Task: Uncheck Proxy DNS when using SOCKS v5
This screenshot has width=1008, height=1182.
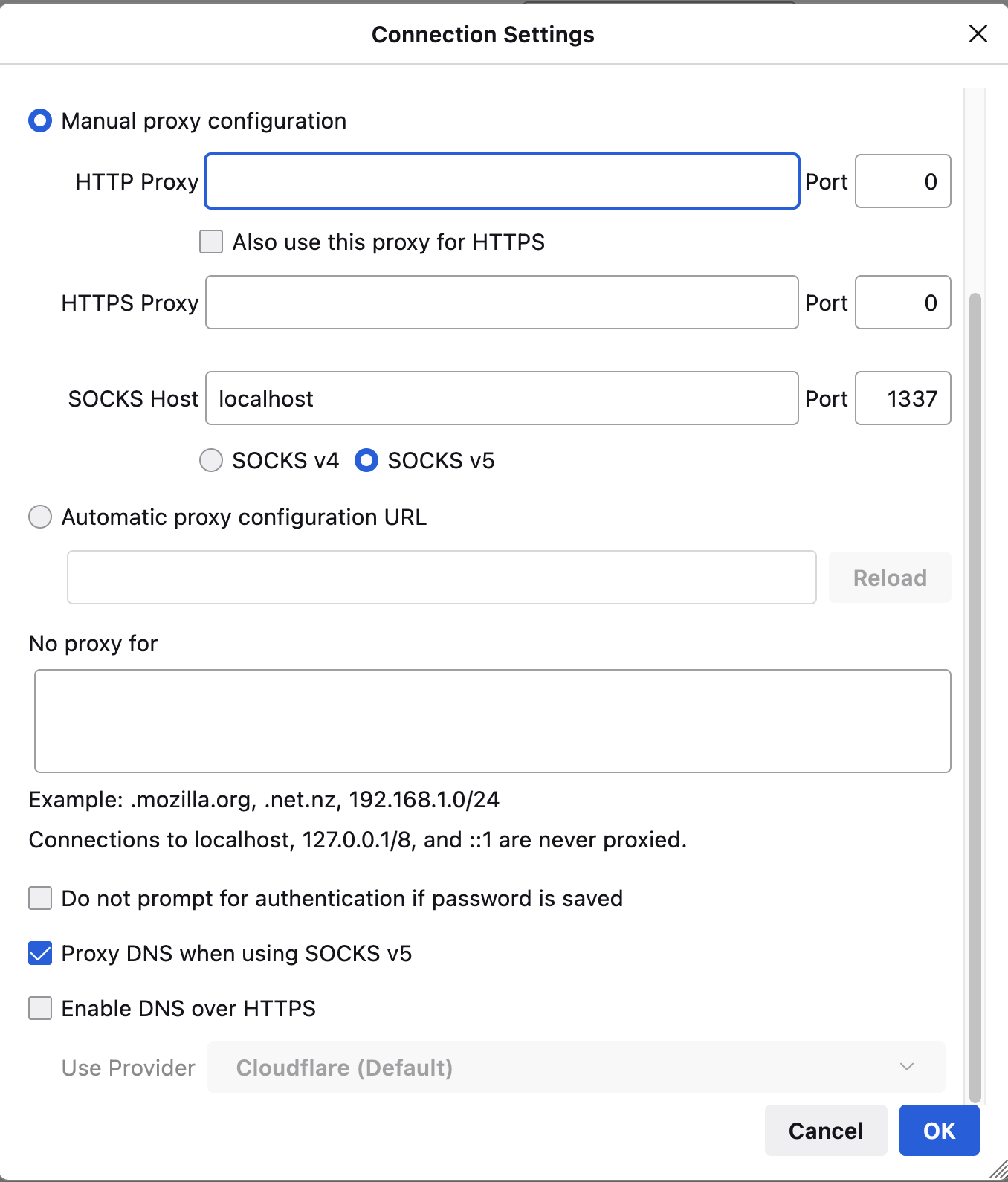Action: coord(40,953)
